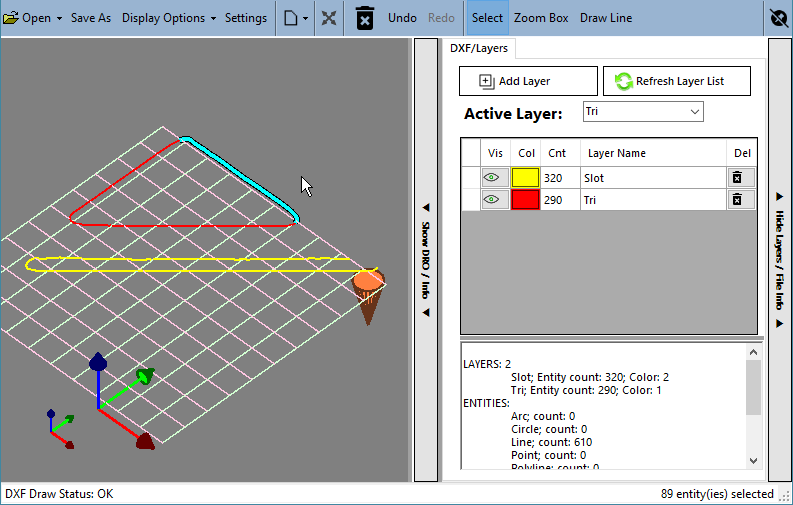Click the new document page icon
The image size is (793, 505).
(290, 18)
